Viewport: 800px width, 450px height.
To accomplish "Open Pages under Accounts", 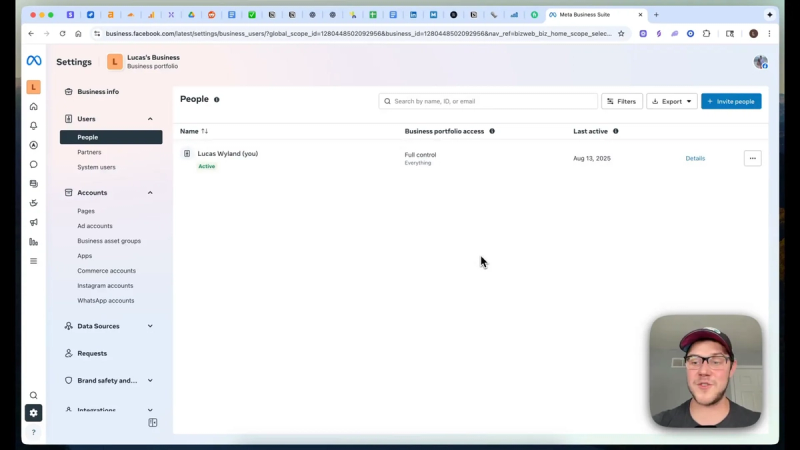I will (x=86, y=211).
